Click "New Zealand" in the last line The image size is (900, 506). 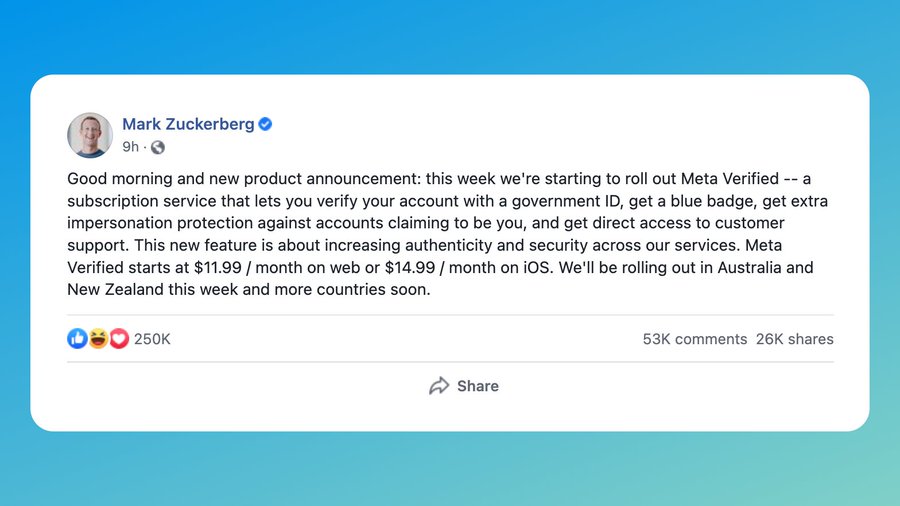point(116,289)
